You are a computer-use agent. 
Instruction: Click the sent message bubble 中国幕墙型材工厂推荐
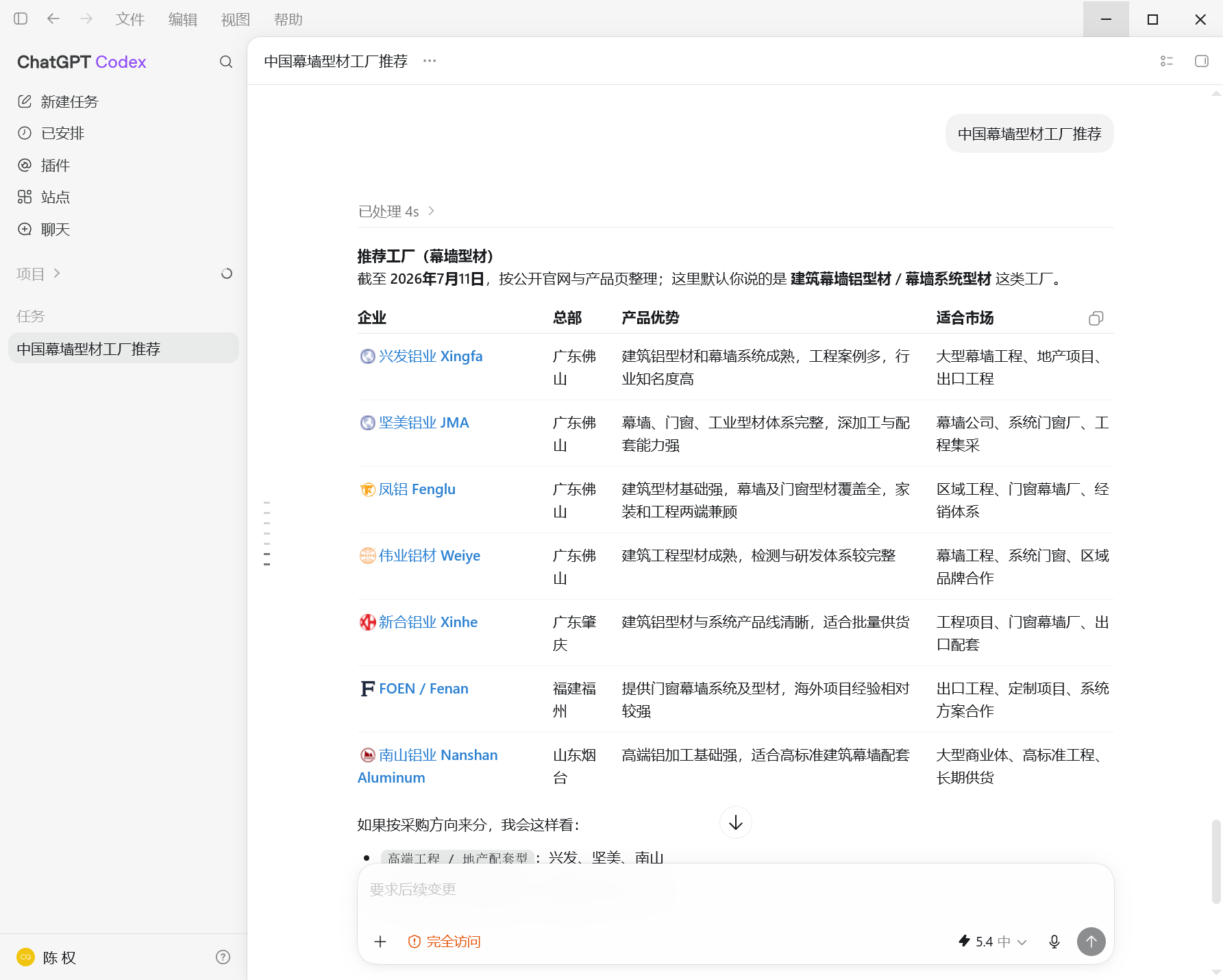(x=1030, y=134)
